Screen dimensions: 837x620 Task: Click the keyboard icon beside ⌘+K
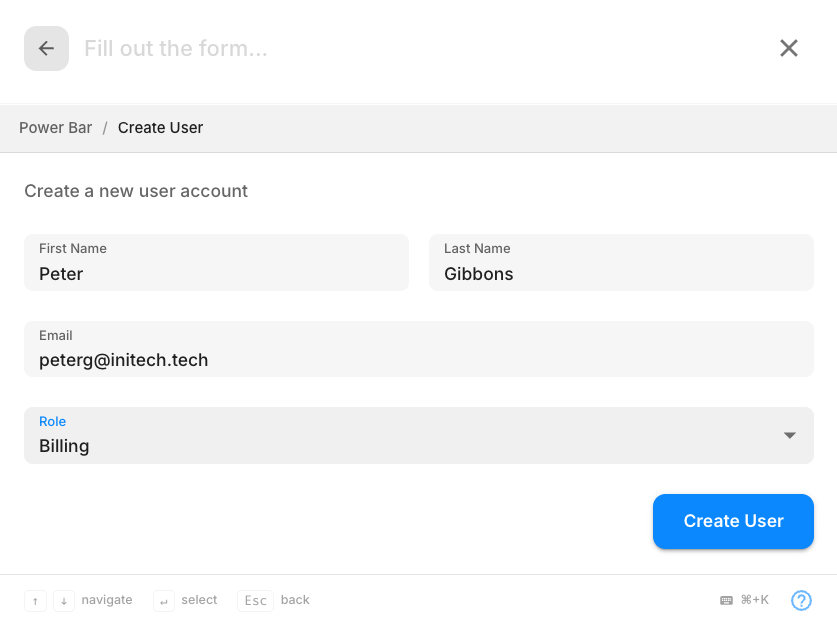point(727,600)
